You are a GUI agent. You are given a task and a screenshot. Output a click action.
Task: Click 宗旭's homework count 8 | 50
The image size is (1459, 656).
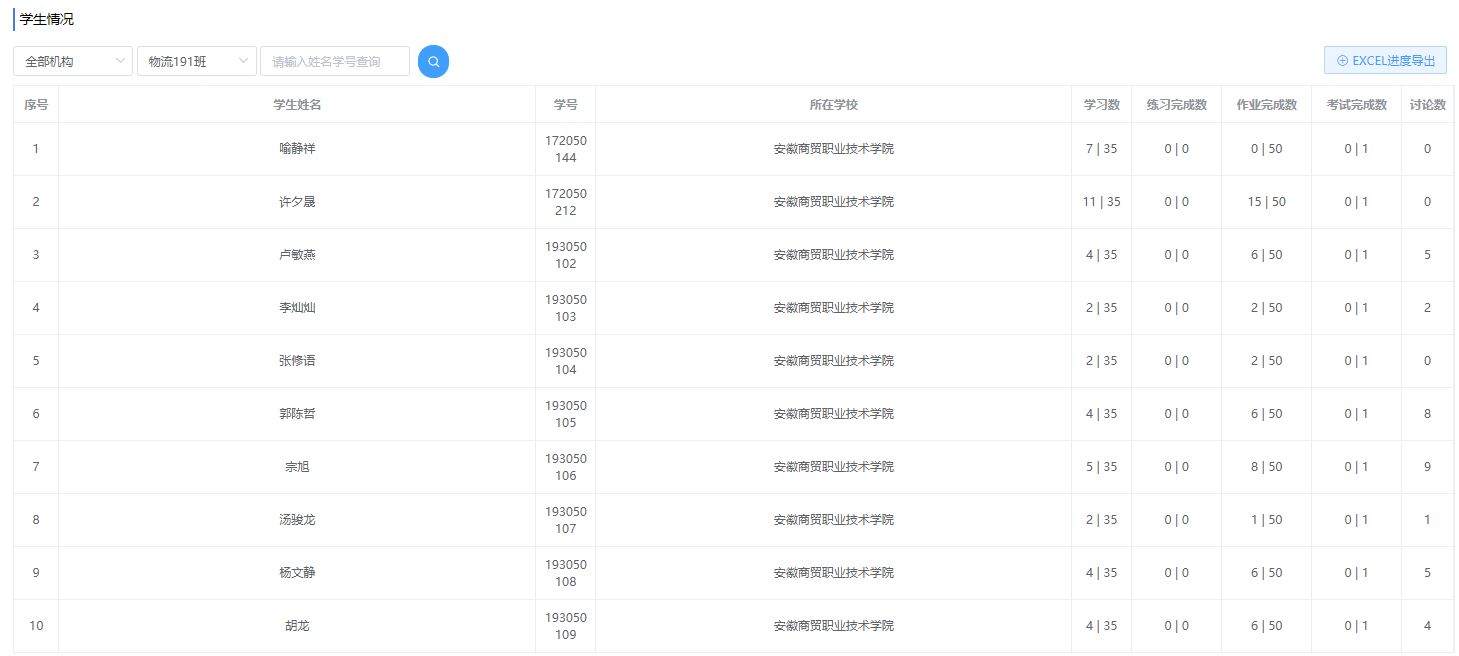point(1266,467)
